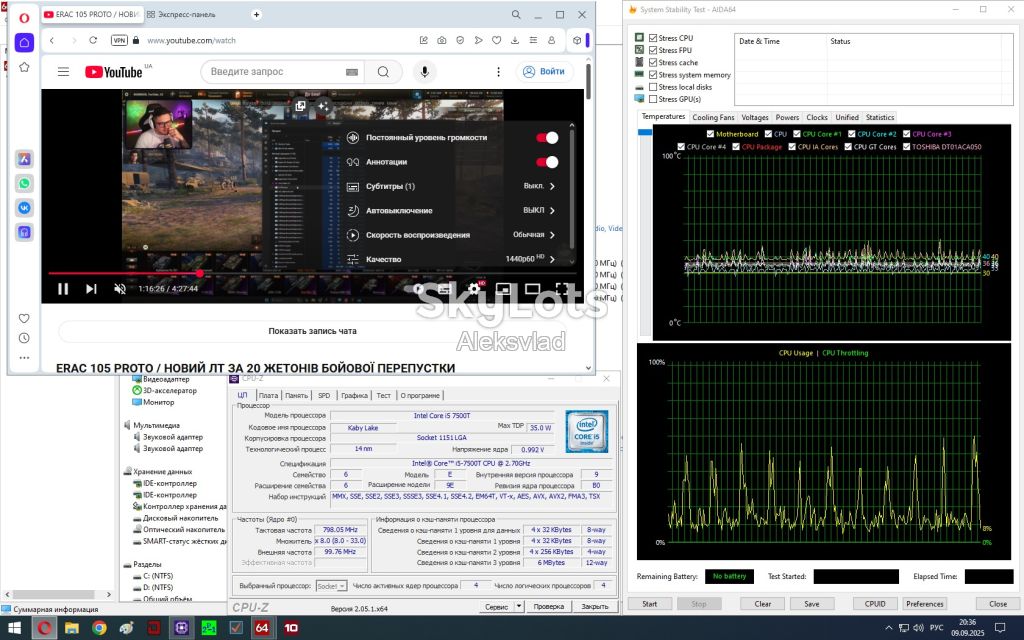
Task: Open the YouTube hamburger guide menu
Action: [63, 72]
